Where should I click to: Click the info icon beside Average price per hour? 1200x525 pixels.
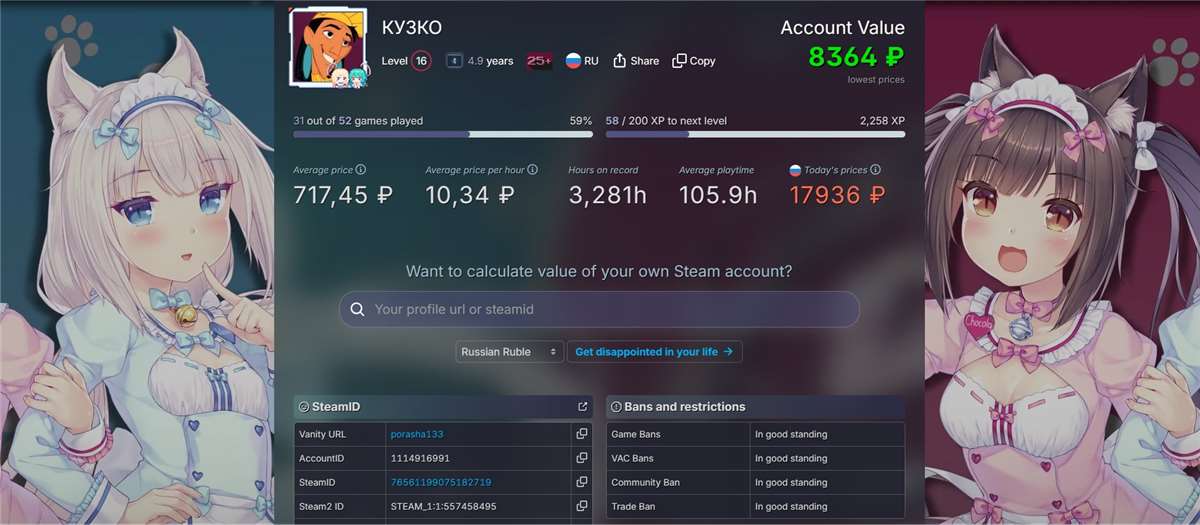click(x=533, y=170)
